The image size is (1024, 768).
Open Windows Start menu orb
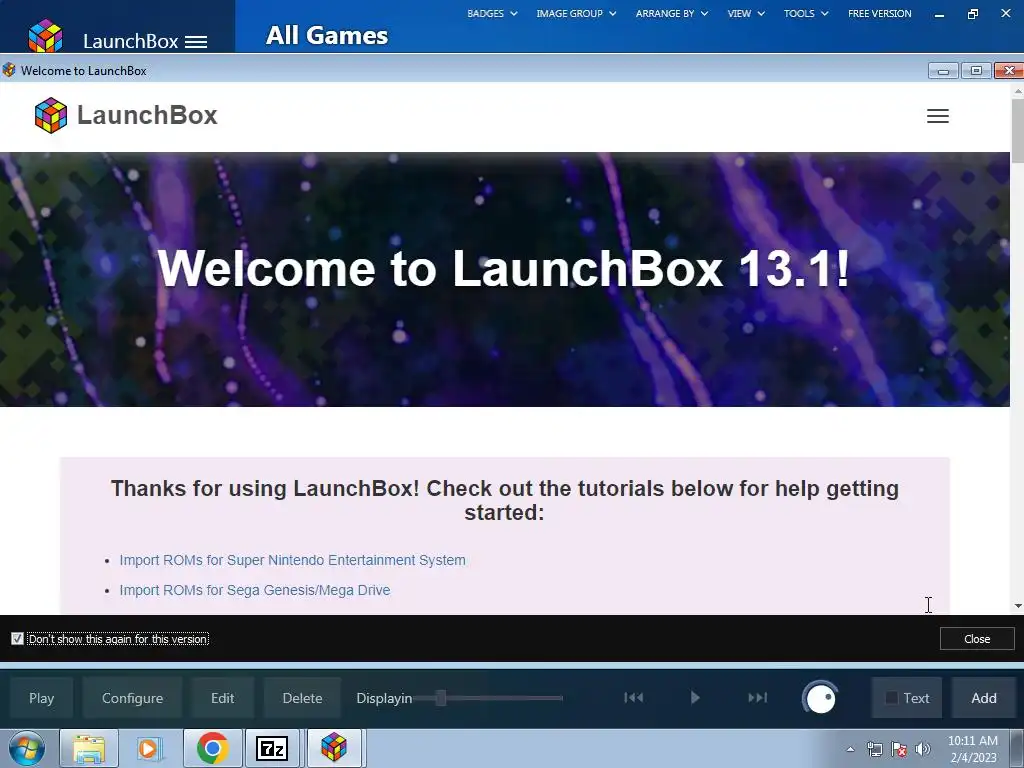27,748
